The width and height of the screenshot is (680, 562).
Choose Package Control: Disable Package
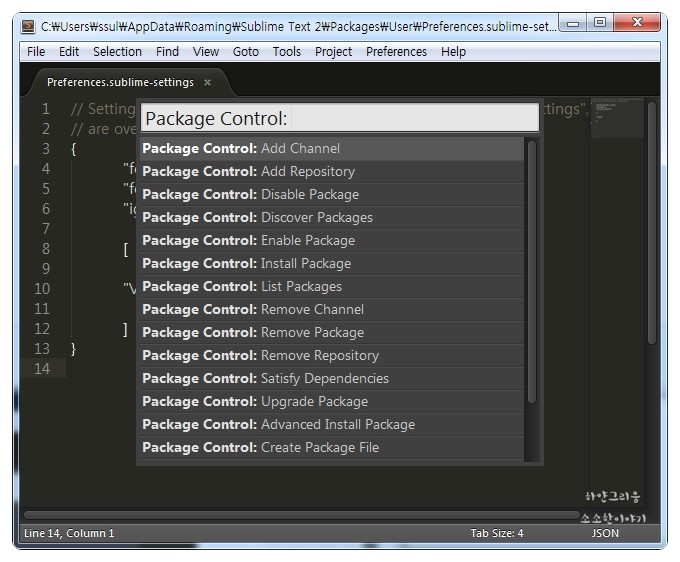coord(332,195)
